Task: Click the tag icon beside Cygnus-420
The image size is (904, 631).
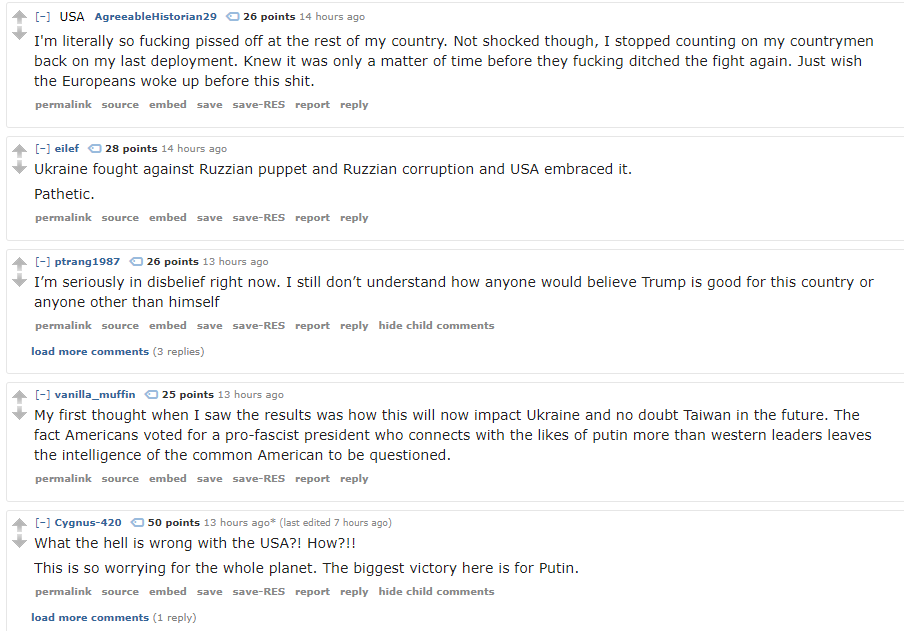Action: click(x=137, y=523)
